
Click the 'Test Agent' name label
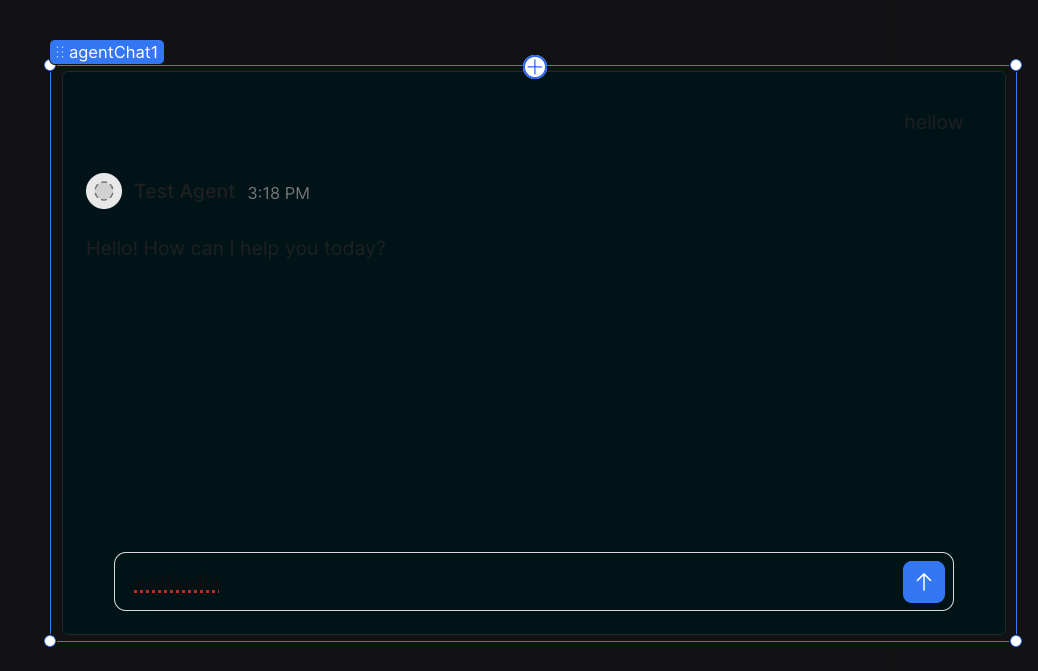[x=185, y=191]
